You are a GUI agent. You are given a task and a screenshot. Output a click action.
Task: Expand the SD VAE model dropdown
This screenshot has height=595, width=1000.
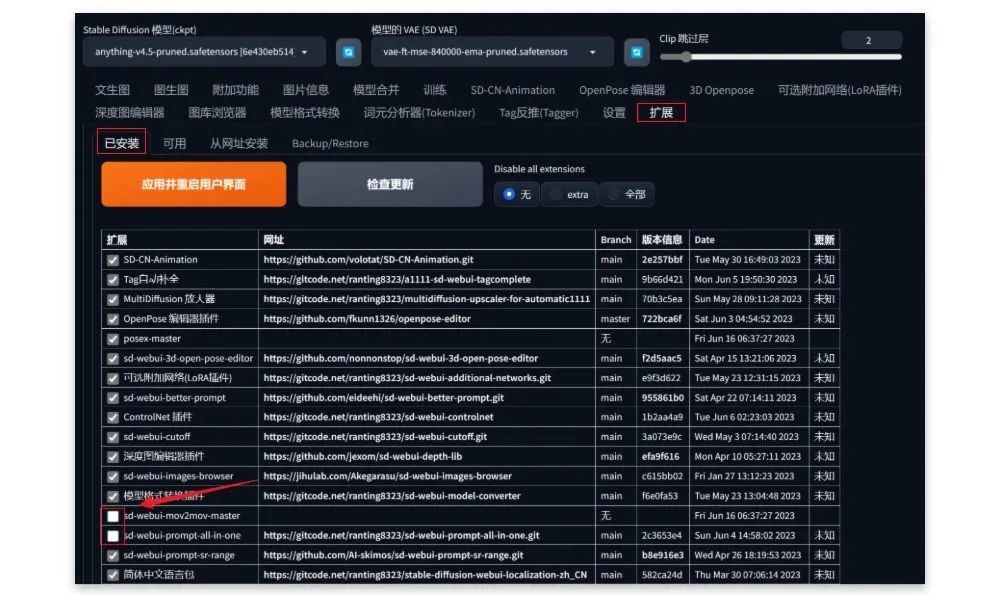[490, 52]
